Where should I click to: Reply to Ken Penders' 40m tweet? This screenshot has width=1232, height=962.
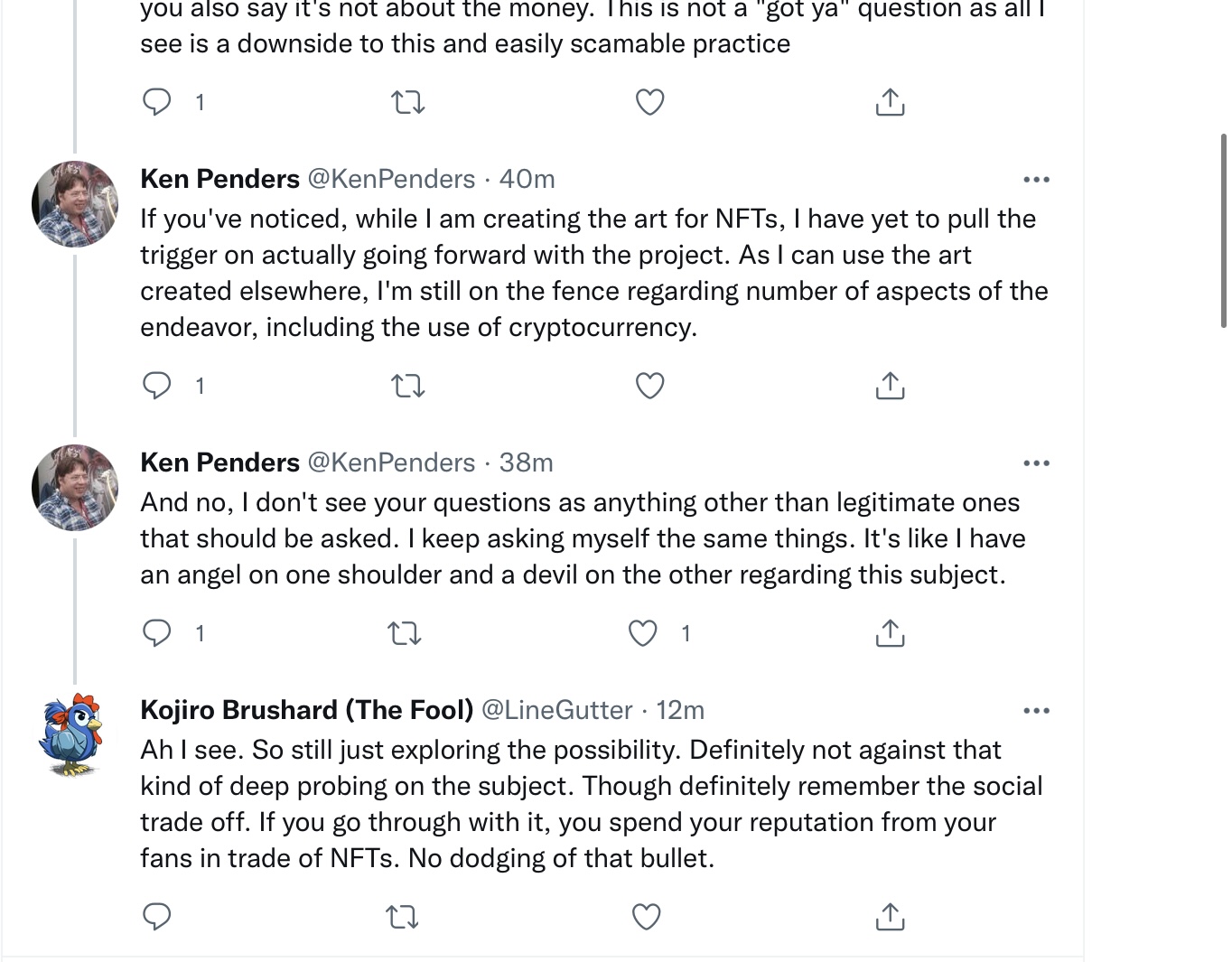pos(157,386)
